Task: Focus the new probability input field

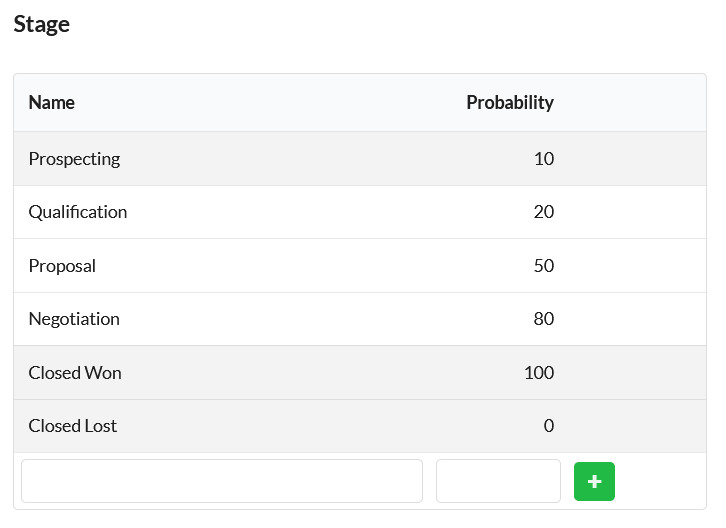Action: tap(498, 481)
